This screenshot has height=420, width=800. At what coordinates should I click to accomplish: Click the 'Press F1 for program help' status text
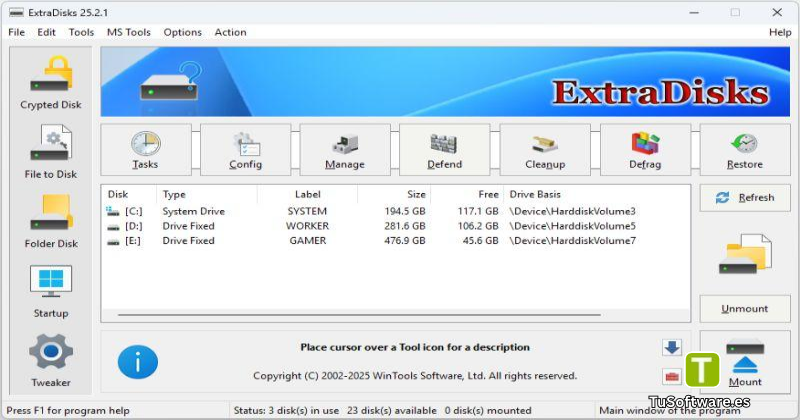[68, 410]
